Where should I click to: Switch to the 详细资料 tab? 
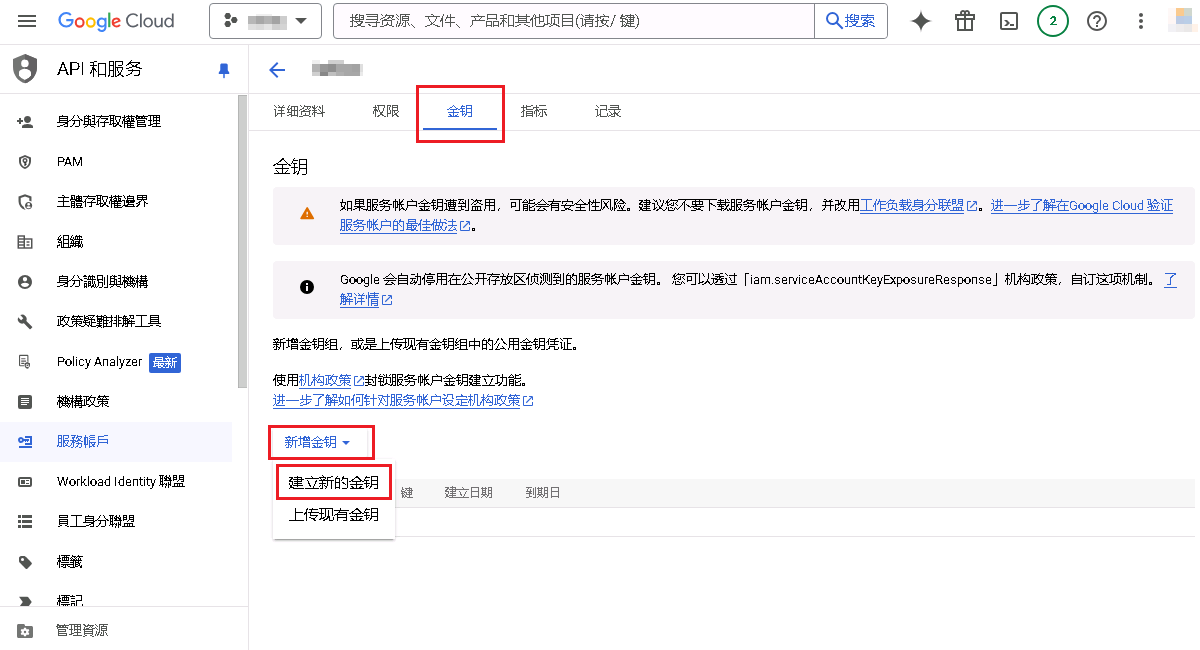(x=299, y=111)
